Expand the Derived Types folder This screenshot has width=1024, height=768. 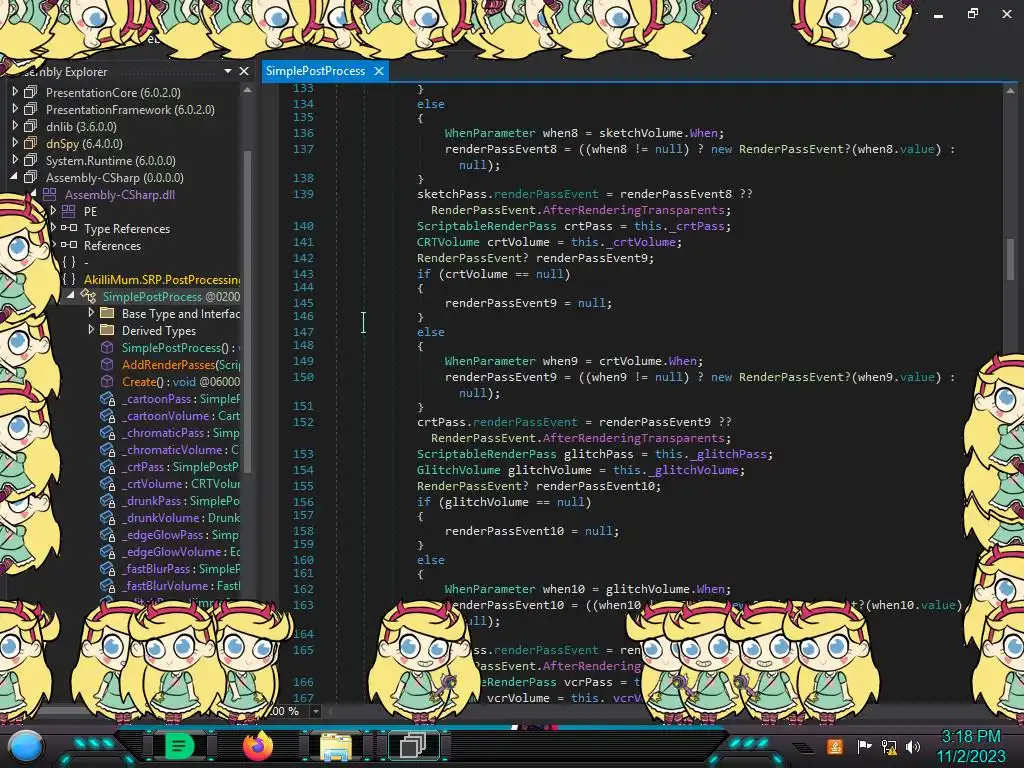[91, 330]
